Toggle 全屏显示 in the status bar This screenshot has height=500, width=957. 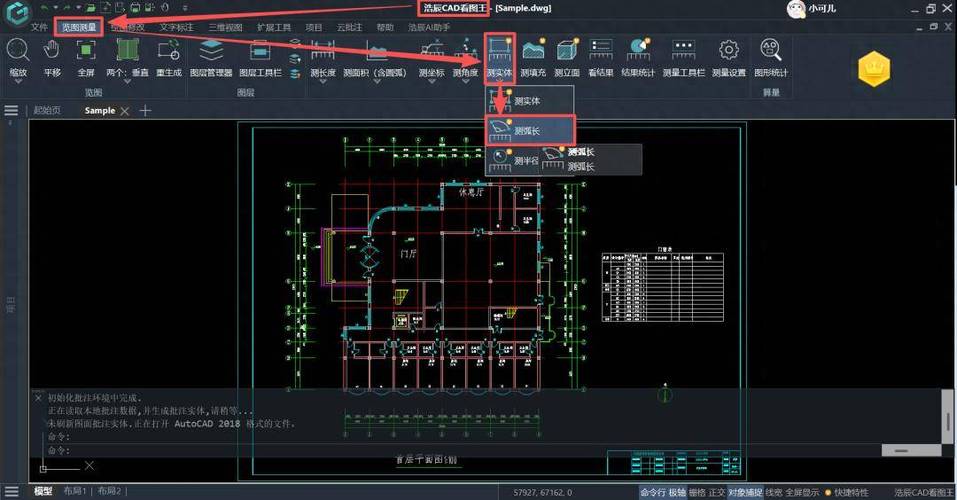coord(802,492)
